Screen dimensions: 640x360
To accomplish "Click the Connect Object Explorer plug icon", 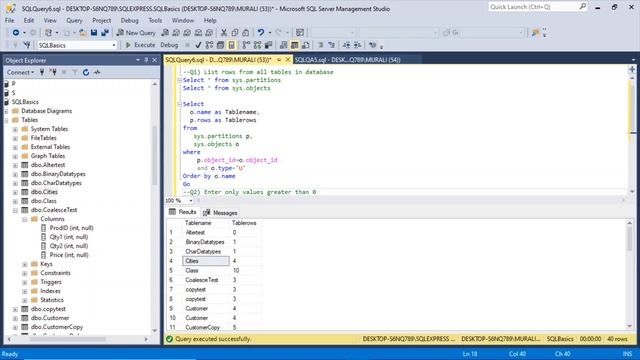I will [x=42, y=72].
